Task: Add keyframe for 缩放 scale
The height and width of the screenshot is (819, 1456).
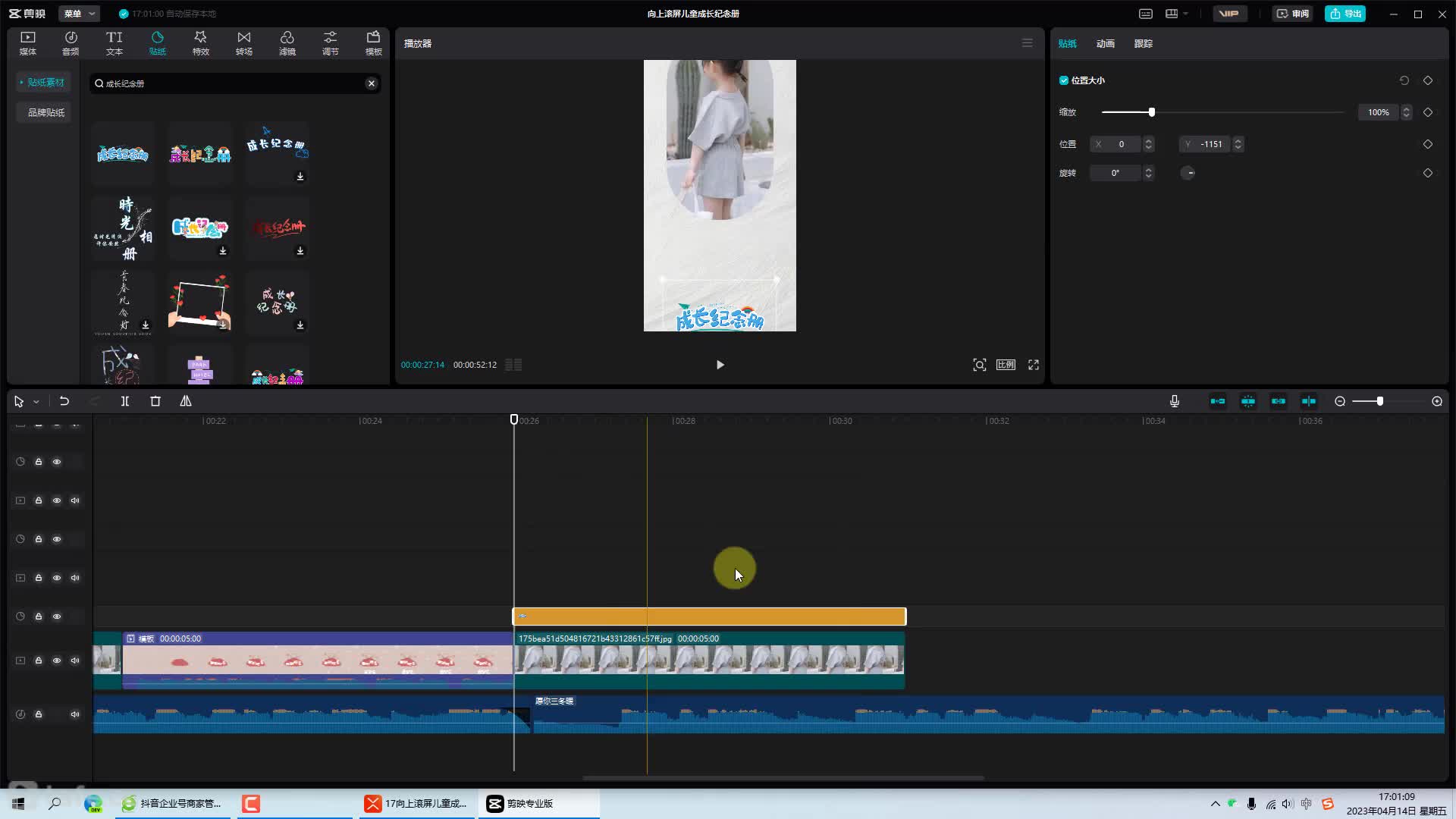Action: [x=1428, y=112]
